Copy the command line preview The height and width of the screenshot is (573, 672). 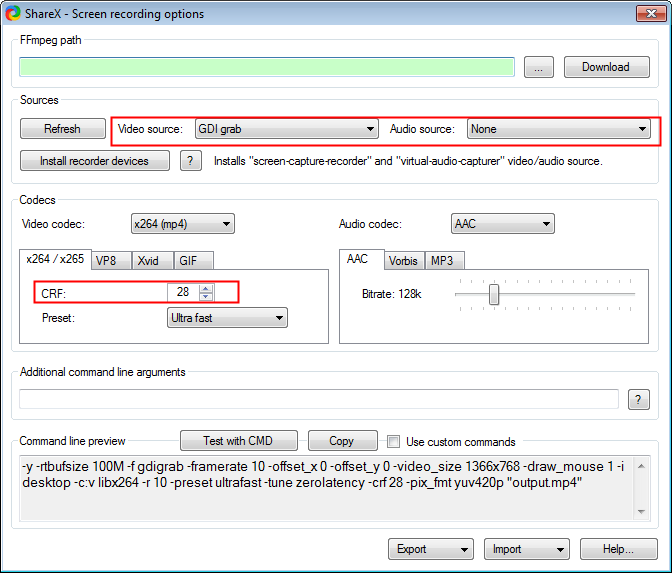(x=342, y=441)
